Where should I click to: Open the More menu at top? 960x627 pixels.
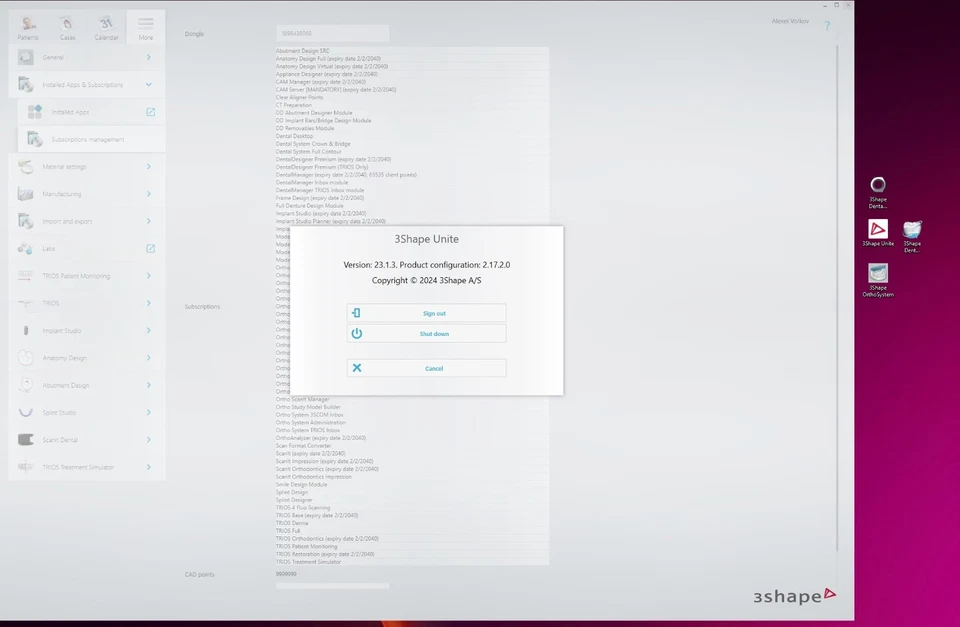(x=145, y=25)
